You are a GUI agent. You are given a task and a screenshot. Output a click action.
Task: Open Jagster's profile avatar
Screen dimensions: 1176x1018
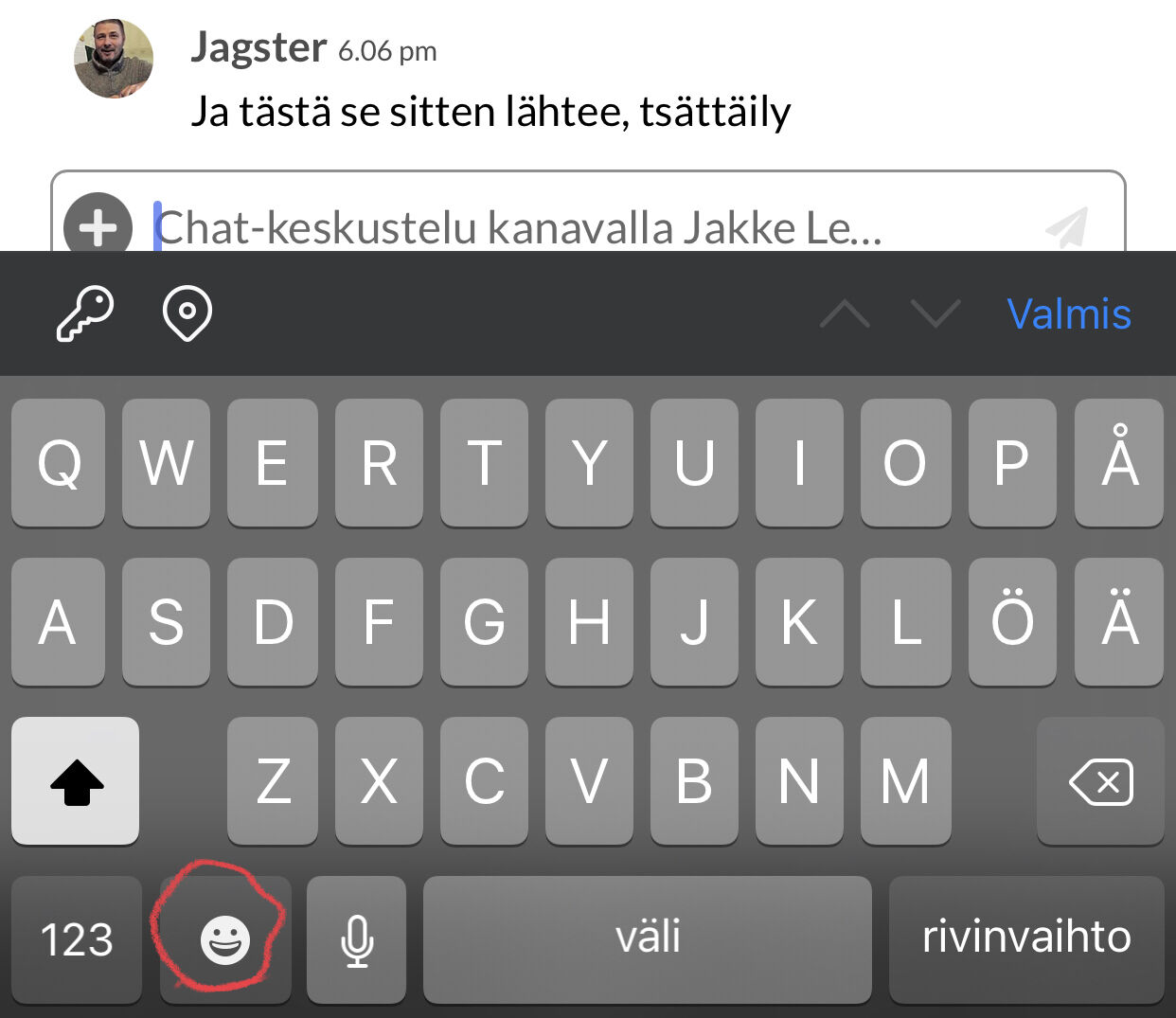point(114,59)
